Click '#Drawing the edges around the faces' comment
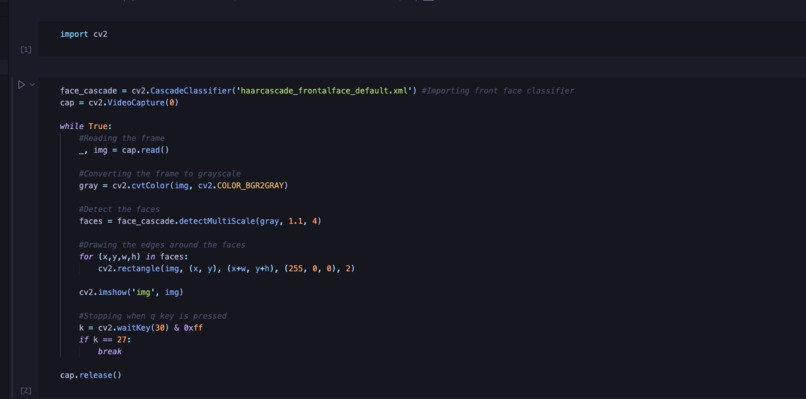The width and height of the screenshot is (806, 399). click(x=162, y=245)
